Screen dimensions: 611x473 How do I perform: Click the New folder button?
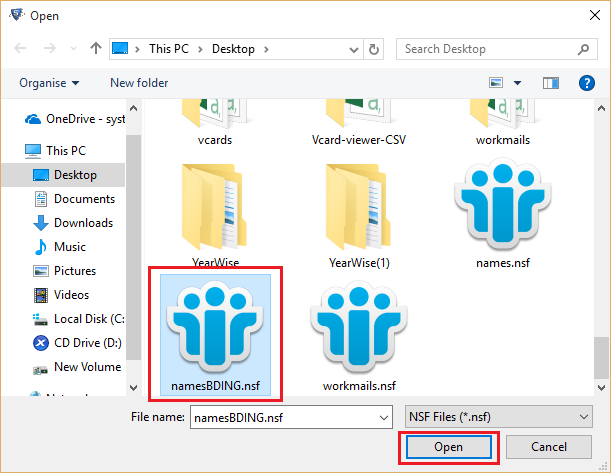[x=139, y=83]
